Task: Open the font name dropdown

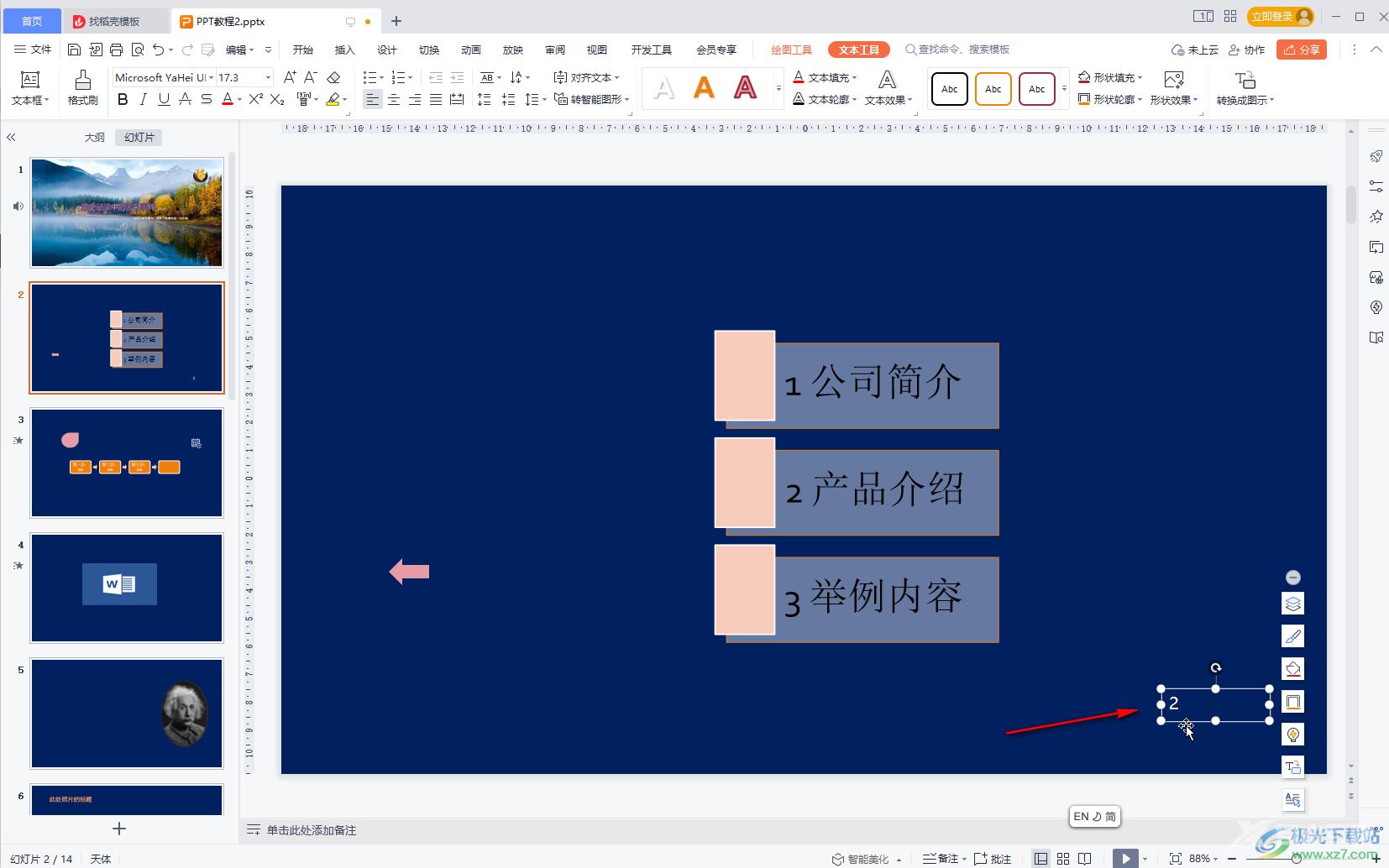Action: (212, 77)
